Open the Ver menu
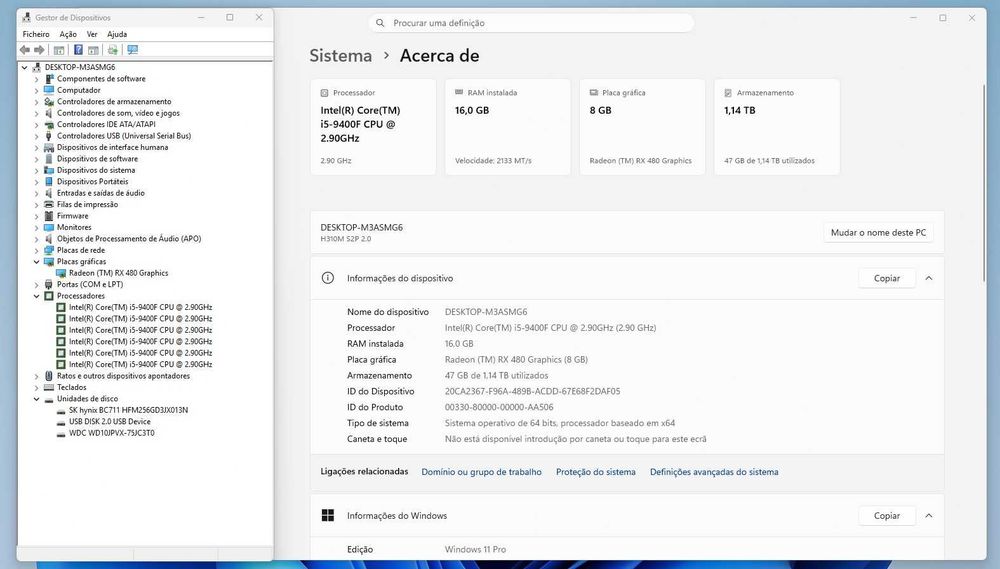The height and width of the screenshot is (569, 1000). click(x=92, y=34)
